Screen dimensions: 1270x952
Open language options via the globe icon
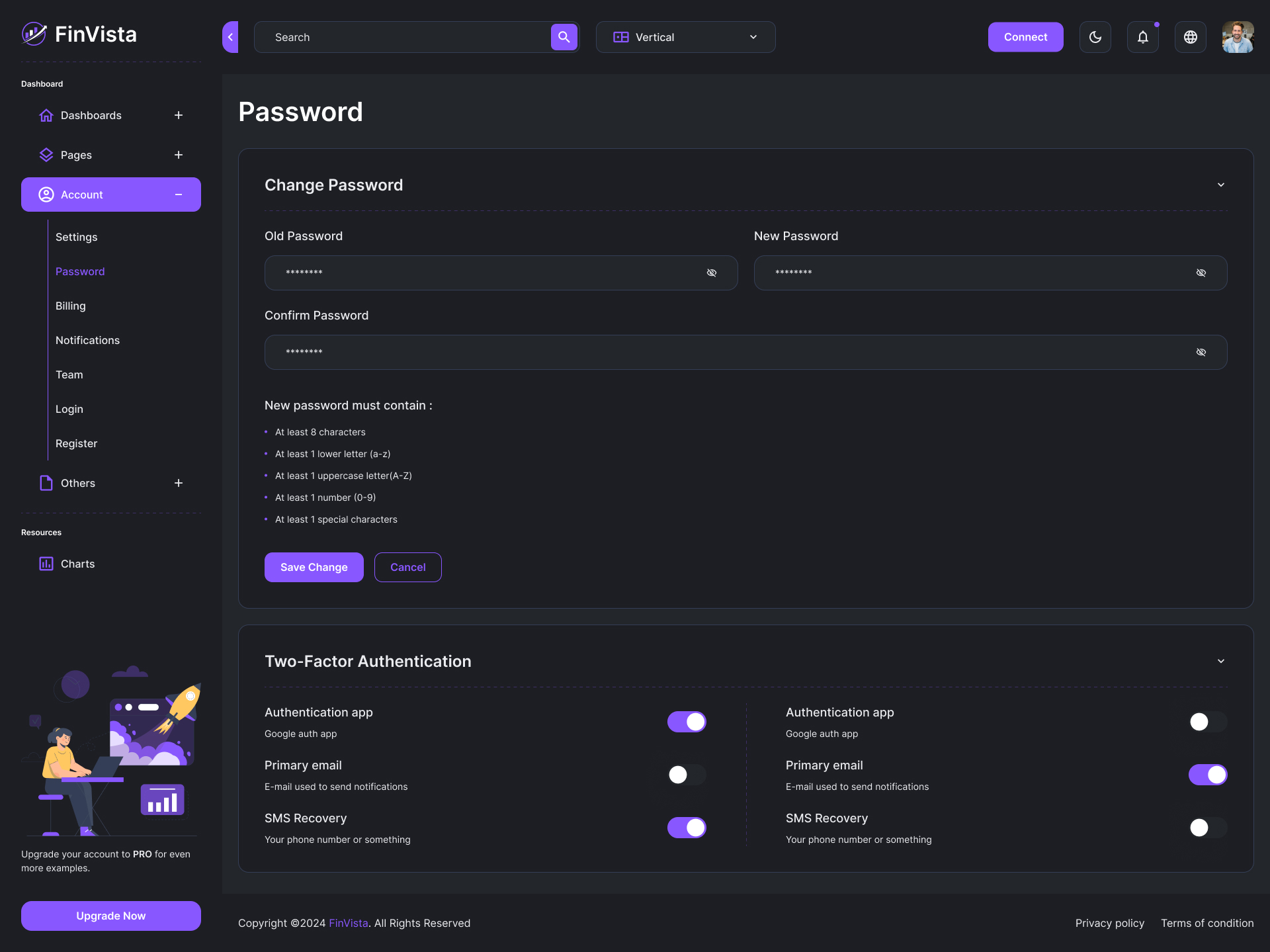click(x=1190, y=37)
